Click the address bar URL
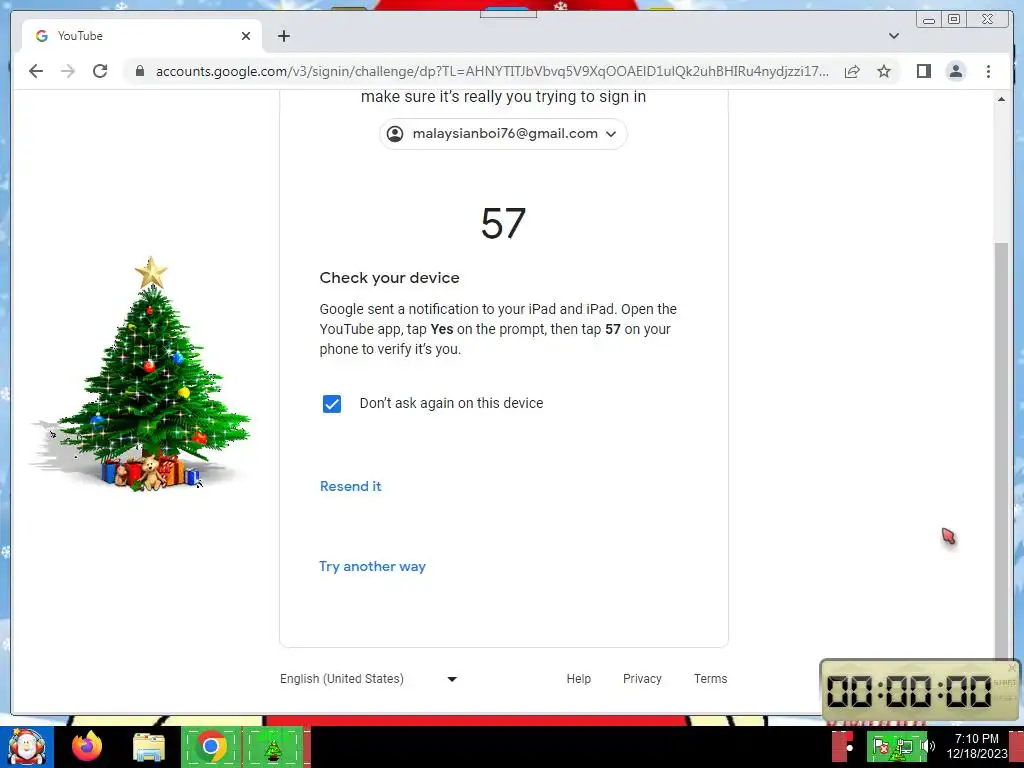1024x768 pixels. 492,71
